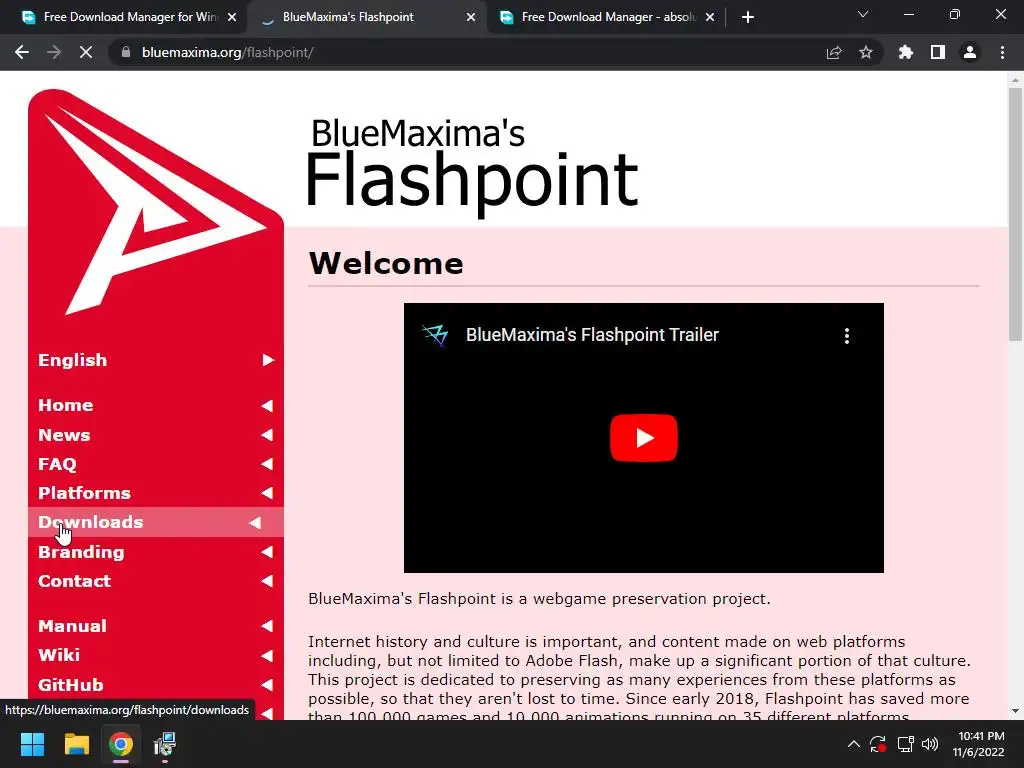Open the Chrome three-dot menu
Image resolution: width=1024 pixels, height=768 pixels.
click(x=1002, y=52)
